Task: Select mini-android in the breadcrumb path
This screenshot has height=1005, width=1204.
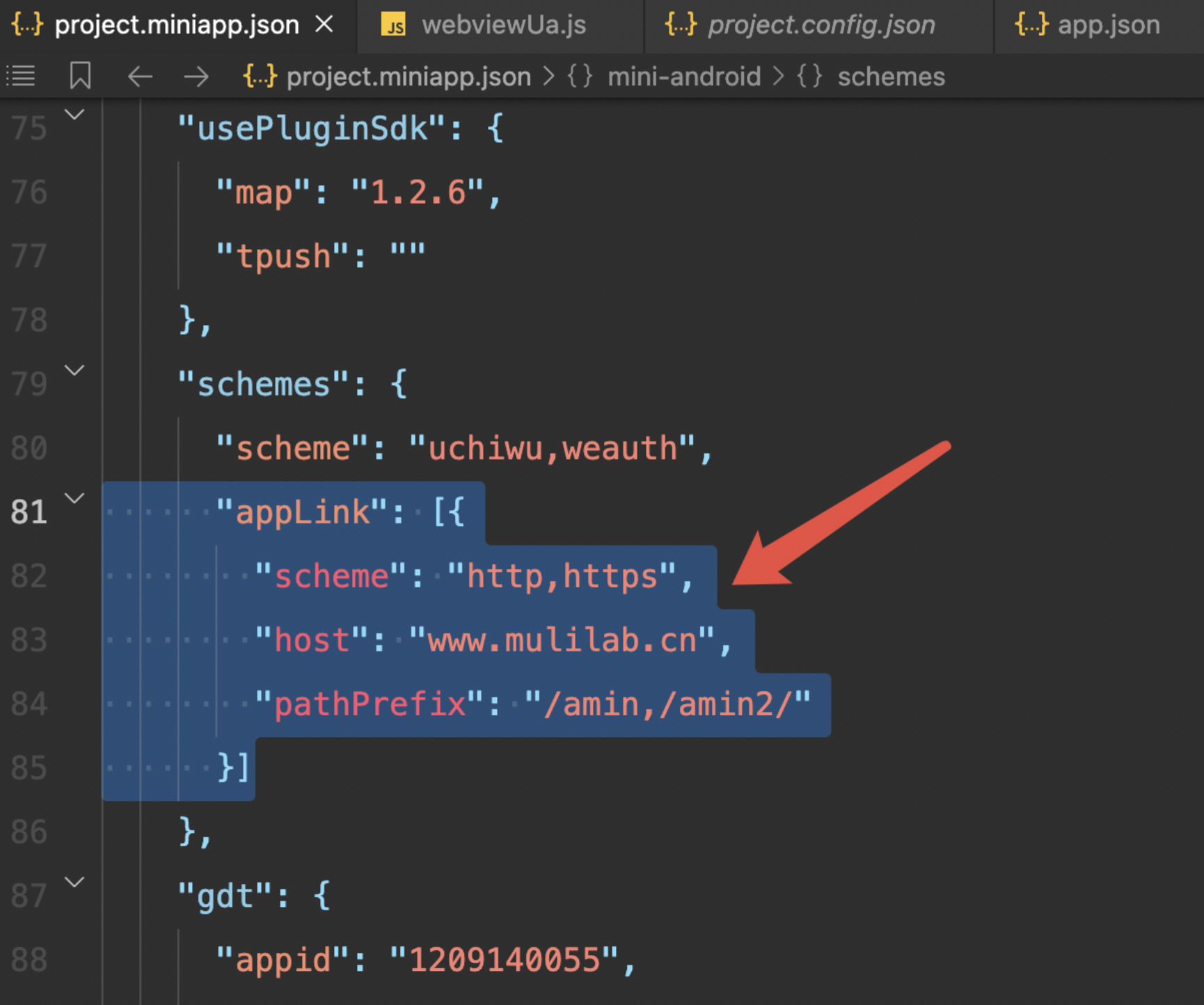Action: [683, 77]
